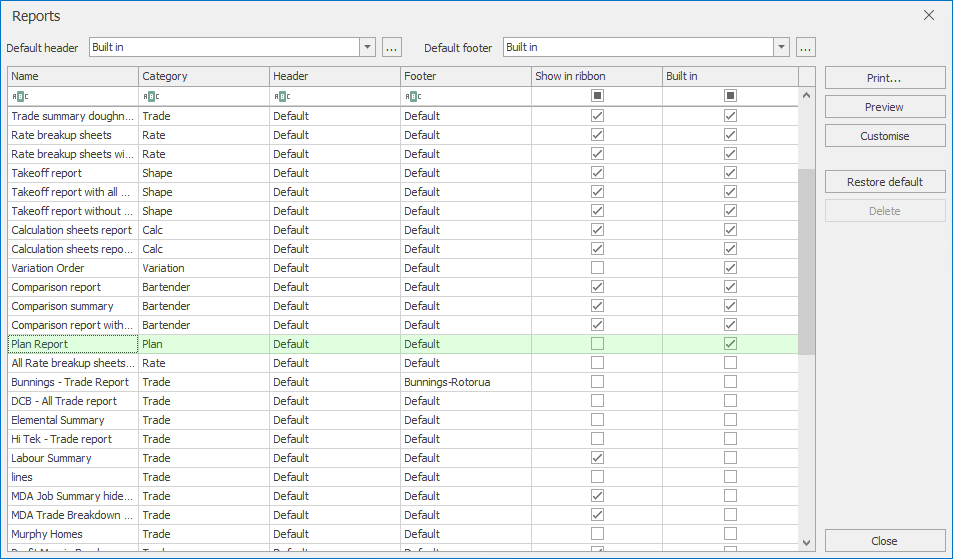953x559 pixels.
Task: Click the Header column filter icon
Action: (x=281, y=96)
